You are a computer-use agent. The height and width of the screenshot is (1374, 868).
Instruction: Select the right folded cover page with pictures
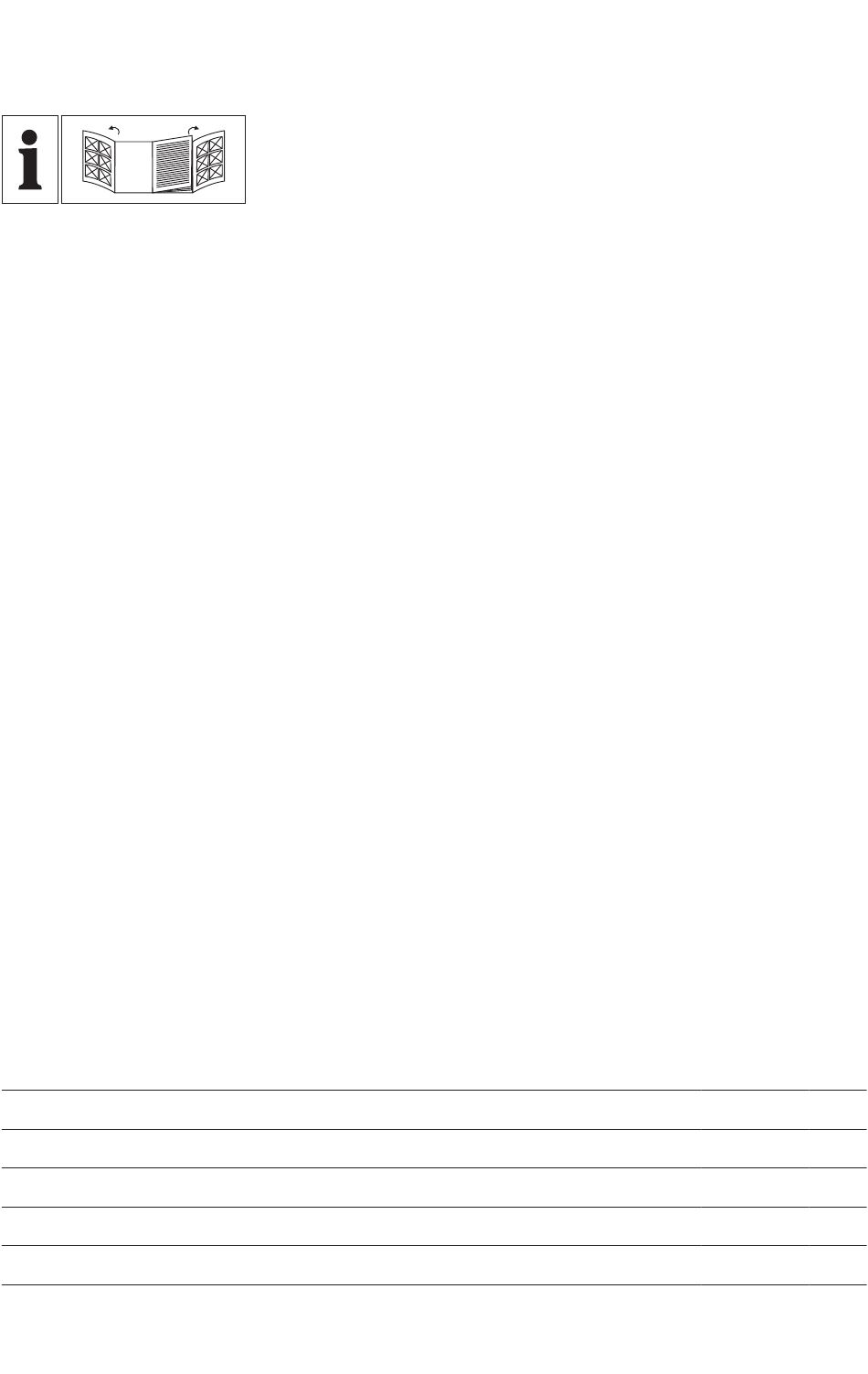[210, 159]
